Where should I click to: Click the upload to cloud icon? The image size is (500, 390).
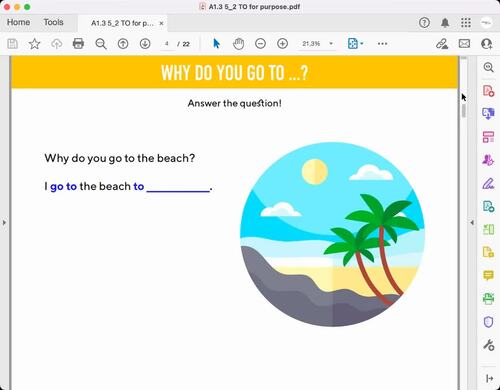57,44
